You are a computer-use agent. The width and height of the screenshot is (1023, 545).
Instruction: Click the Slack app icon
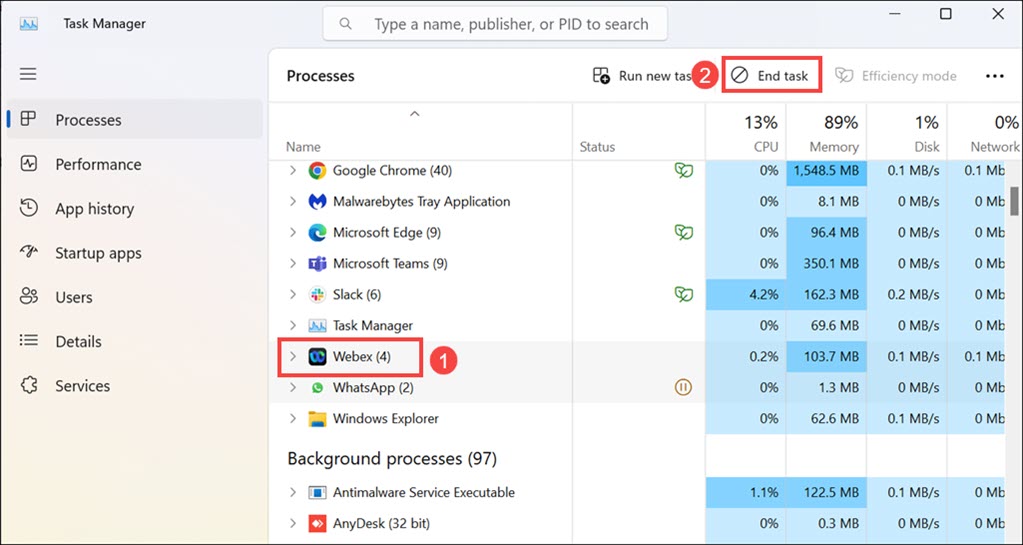pyautogui.click(x=317, y=295)
